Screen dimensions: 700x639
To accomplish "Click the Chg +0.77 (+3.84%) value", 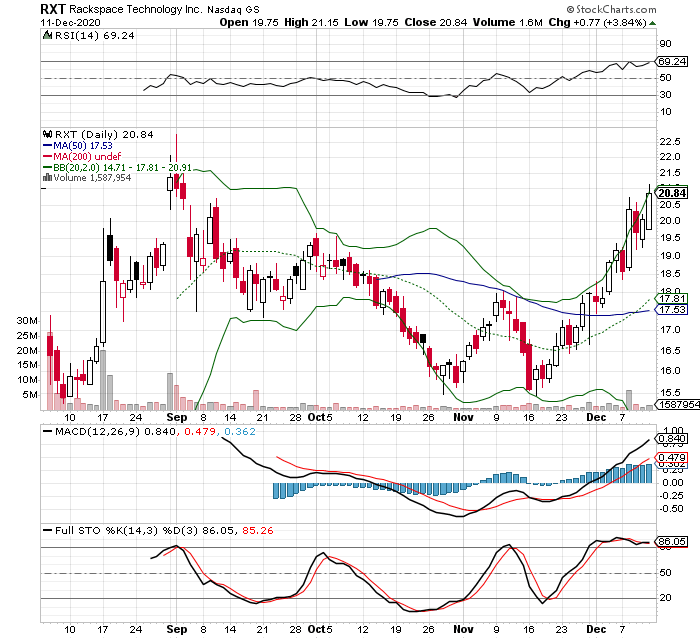I will [597, 22].
